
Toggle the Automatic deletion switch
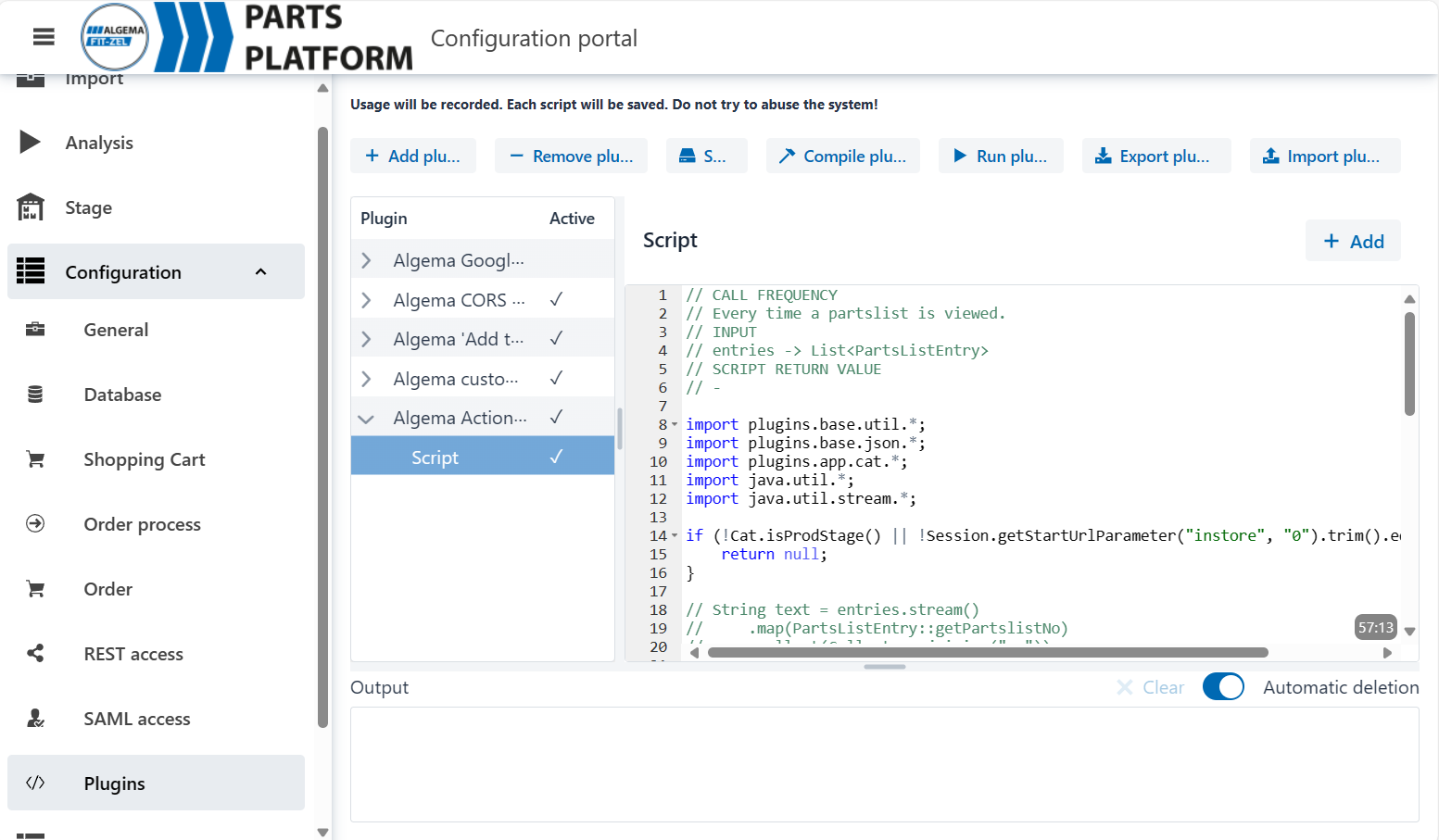coord(1223,686)
